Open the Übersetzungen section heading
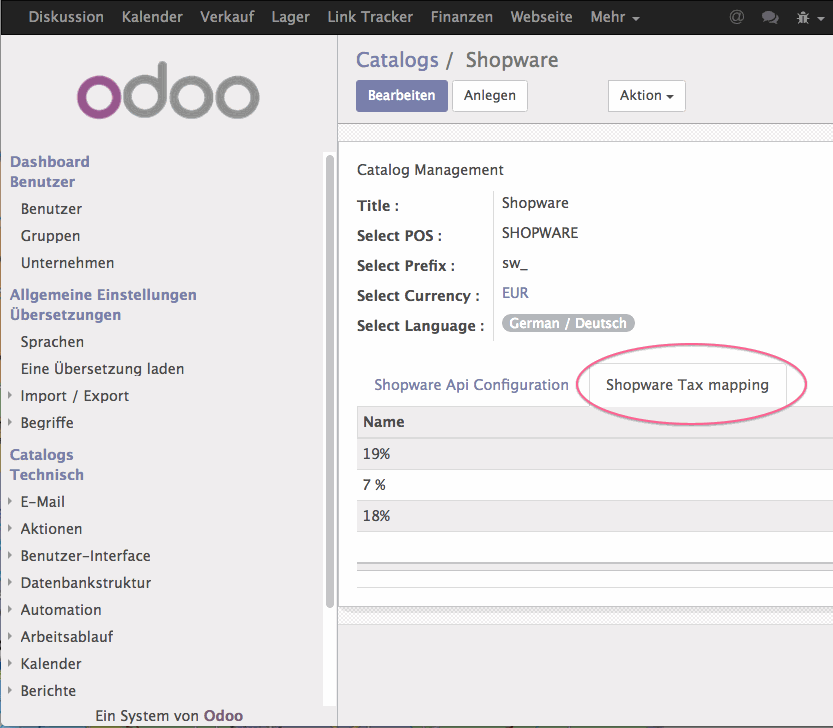 point(65,315)
